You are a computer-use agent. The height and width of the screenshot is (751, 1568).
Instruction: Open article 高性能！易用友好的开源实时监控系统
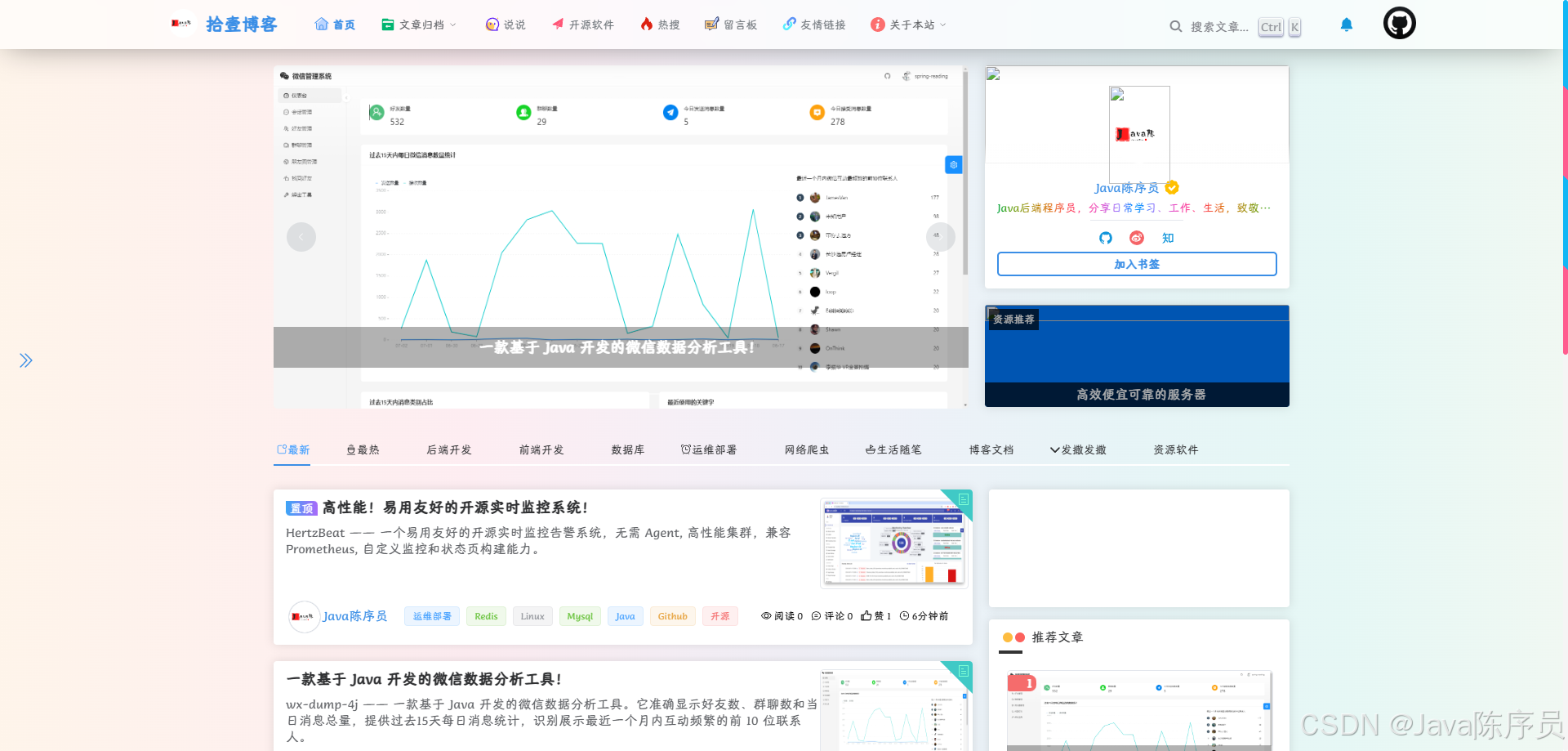455,507
